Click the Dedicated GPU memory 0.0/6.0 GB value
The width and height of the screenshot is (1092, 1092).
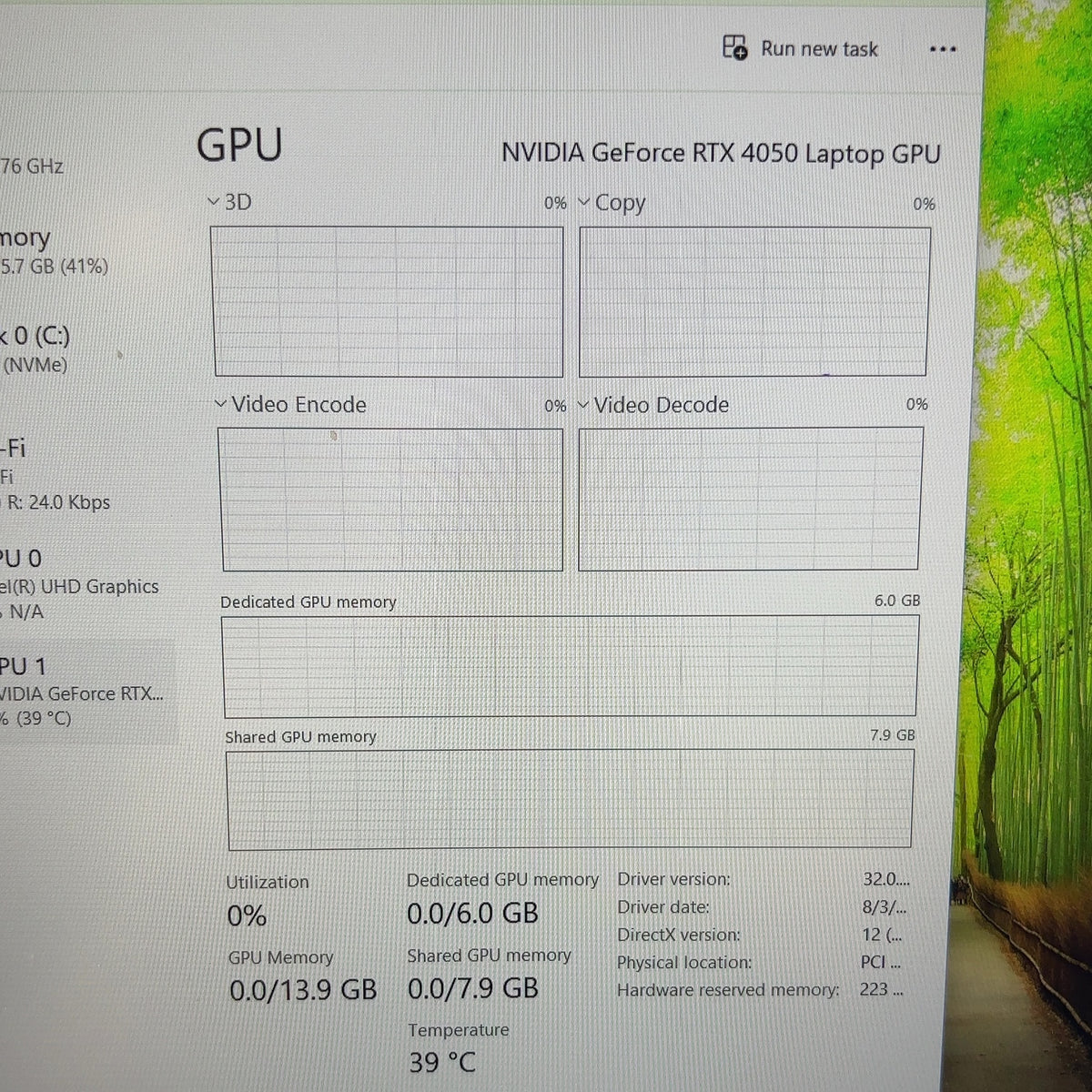point(472,914)
